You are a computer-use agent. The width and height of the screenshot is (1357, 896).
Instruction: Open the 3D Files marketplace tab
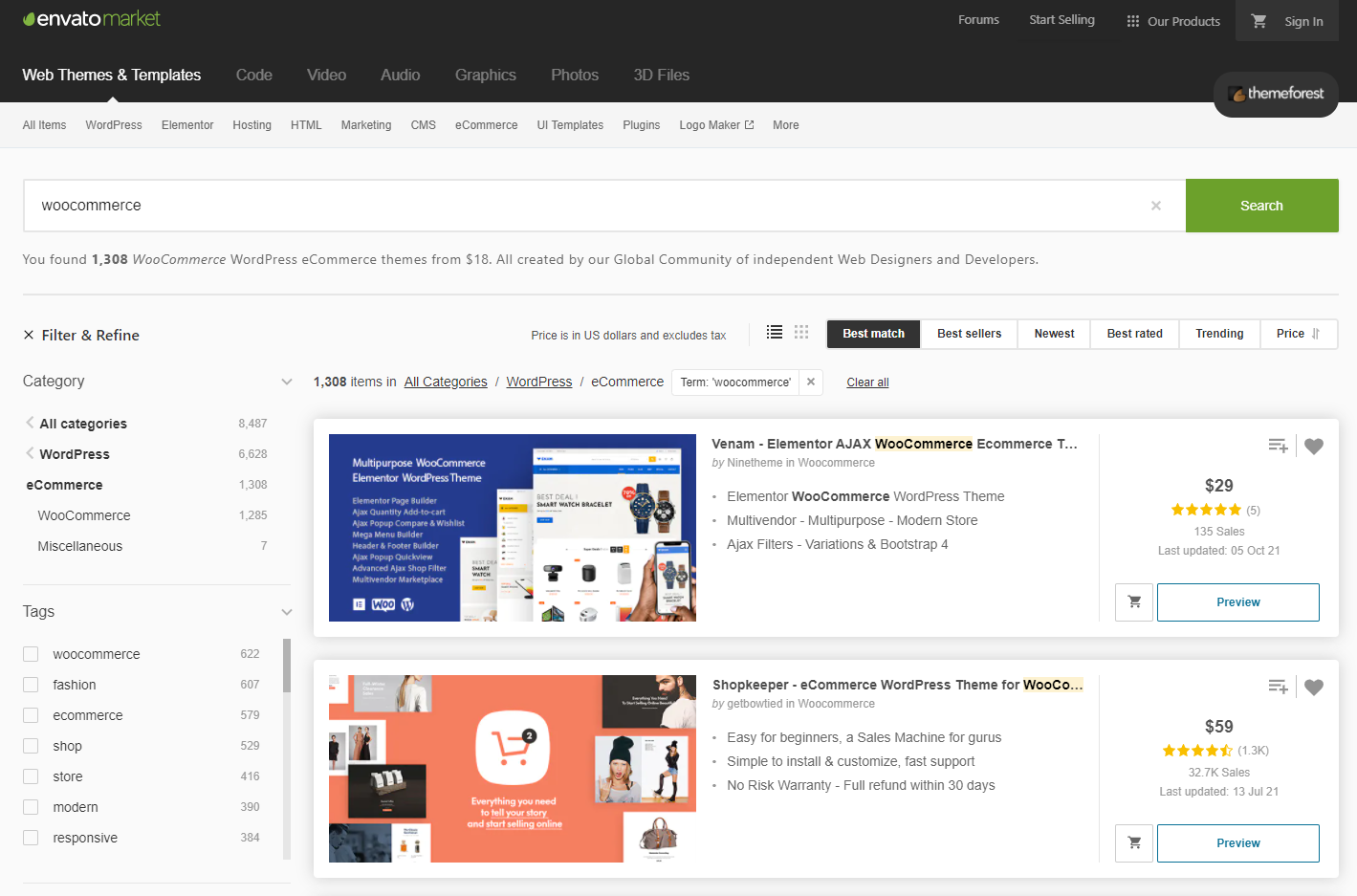click(x=661, y=75)
